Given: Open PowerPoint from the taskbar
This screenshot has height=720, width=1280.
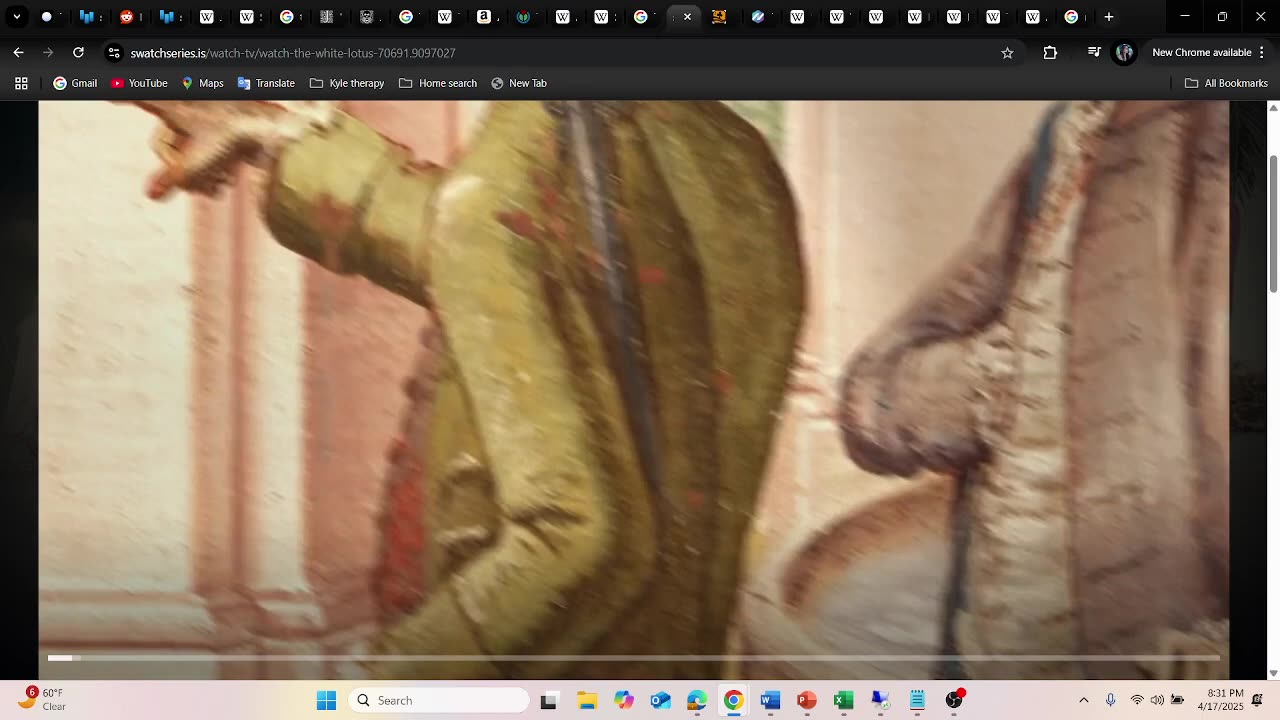Looking at the screenshot, I should click(x=807, y=700).
